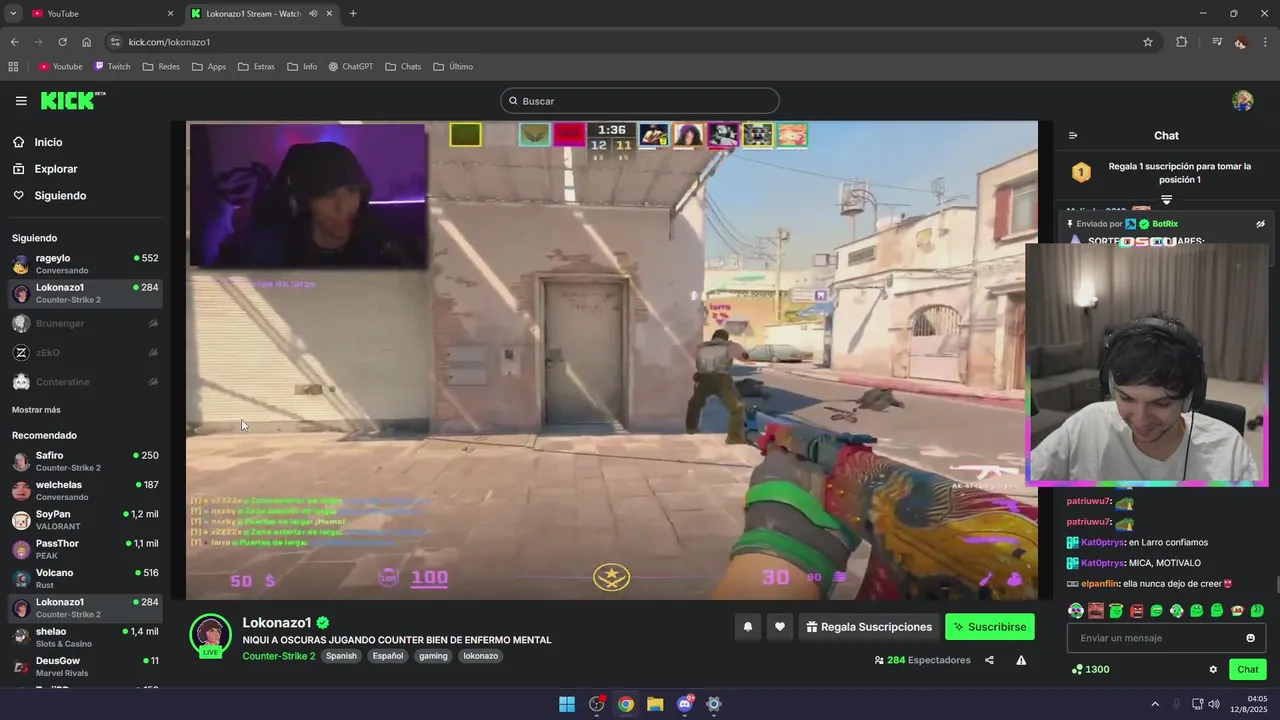Open chat settings gear
Viewport: 1280px width, 720px height.
pos(1213,670)
